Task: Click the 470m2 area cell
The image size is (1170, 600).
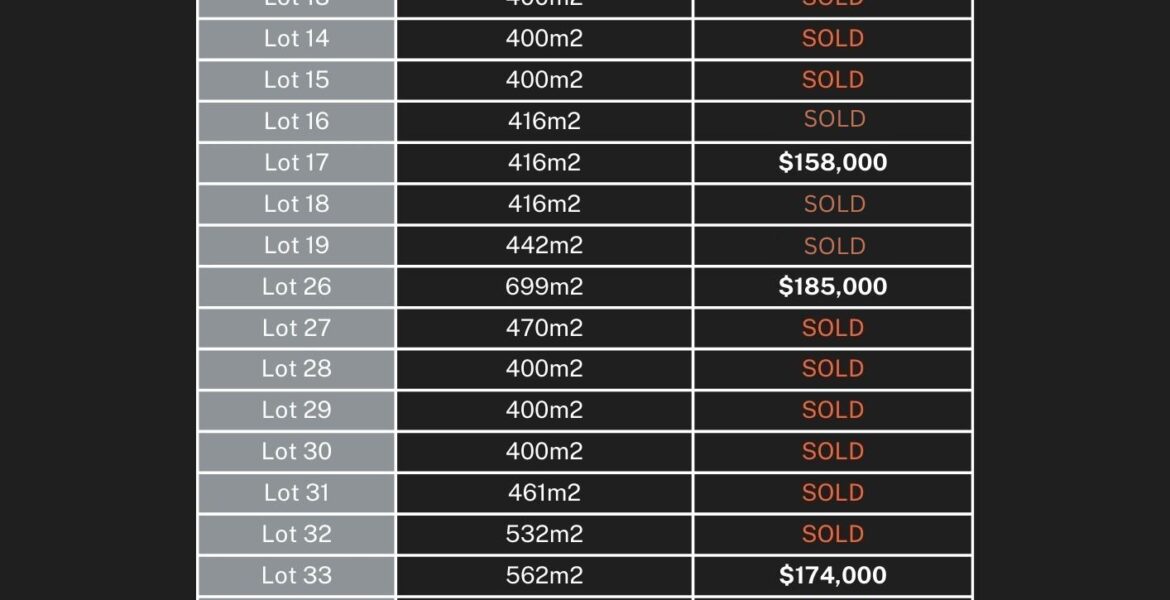Action: tap(544, 328)
